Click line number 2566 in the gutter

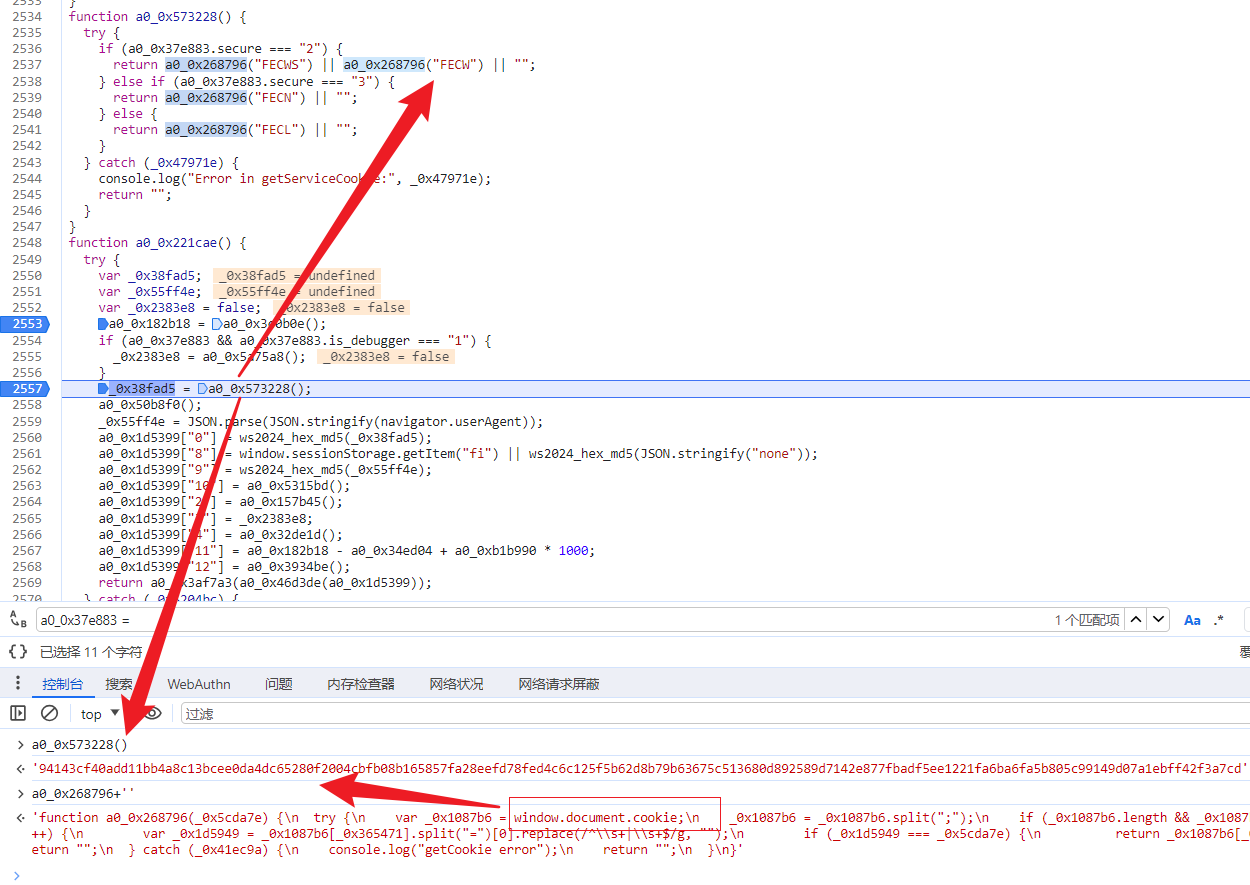tap(27, 534)
